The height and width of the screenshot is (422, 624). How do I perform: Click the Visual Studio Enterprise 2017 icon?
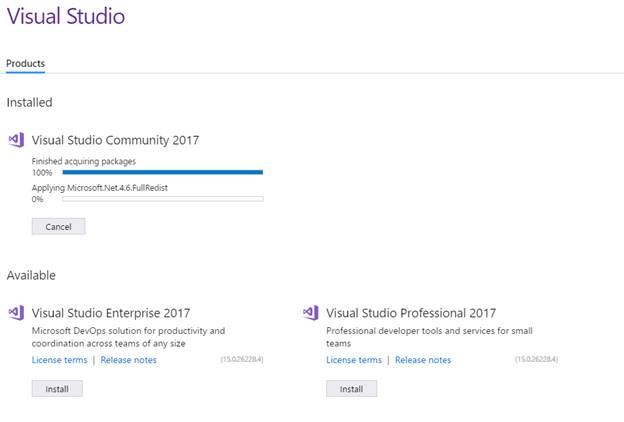[16, 312]
